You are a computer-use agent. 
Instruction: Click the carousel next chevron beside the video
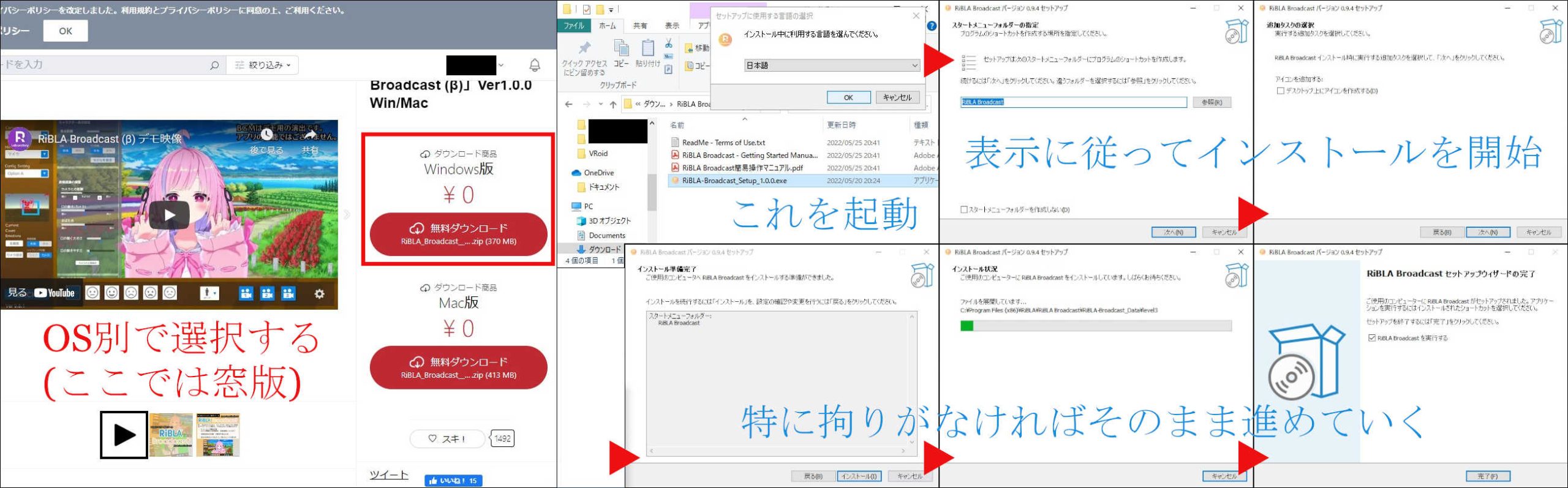[347, 214]
